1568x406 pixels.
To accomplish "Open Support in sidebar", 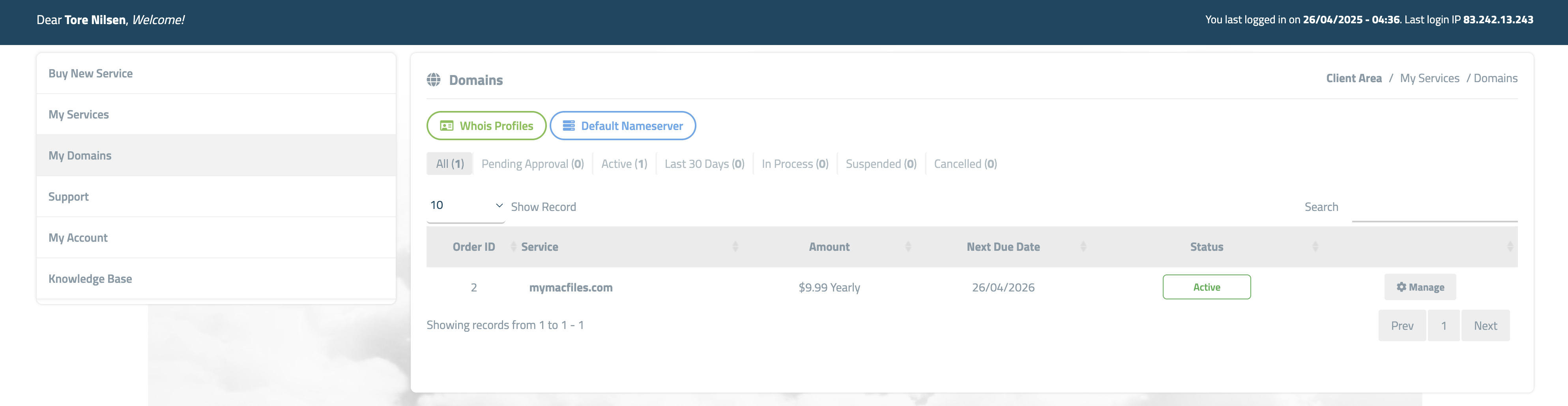I will [216, 197].
